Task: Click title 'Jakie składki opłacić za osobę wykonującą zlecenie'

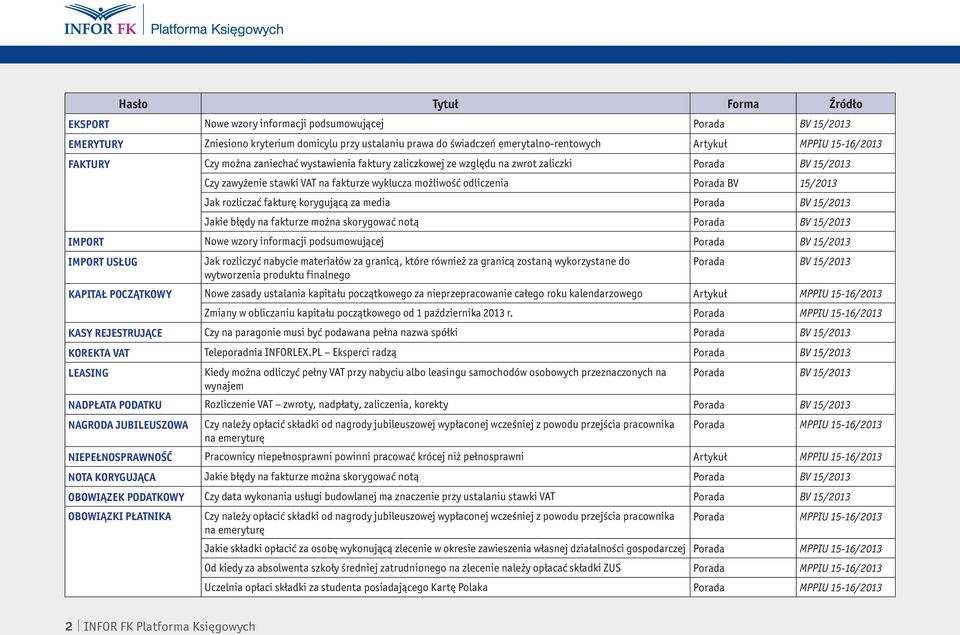Action: point(444,549)
